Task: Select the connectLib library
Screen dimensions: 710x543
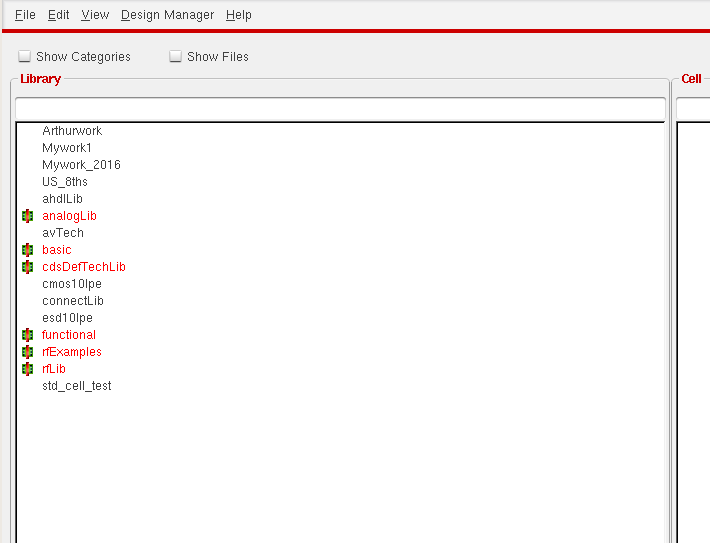Action: pos(72,301)
